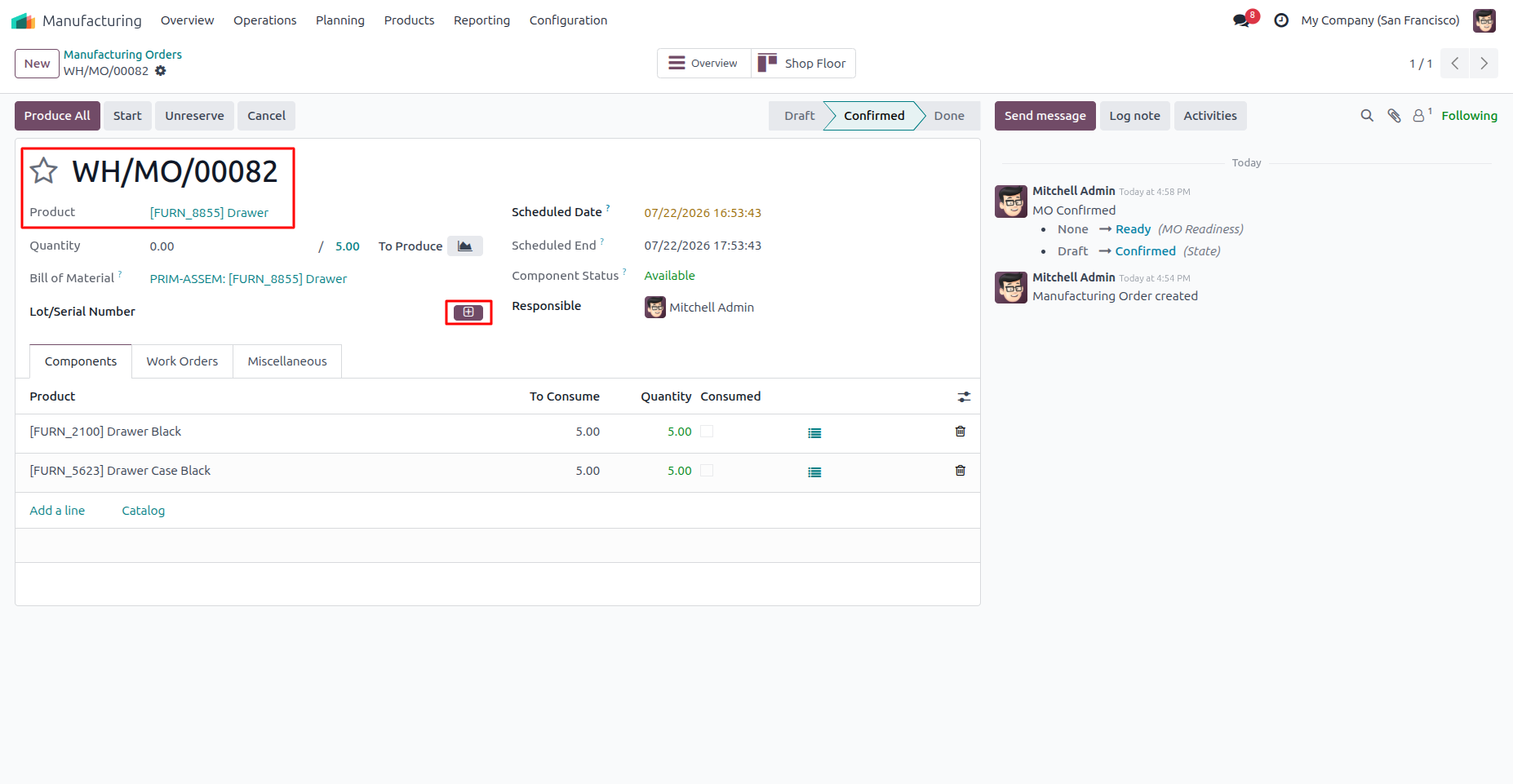This screenshot has height=784, width=1513.
Task: Open detailed operations for Drawer Case Black line
Action: [x=814, y=472]
